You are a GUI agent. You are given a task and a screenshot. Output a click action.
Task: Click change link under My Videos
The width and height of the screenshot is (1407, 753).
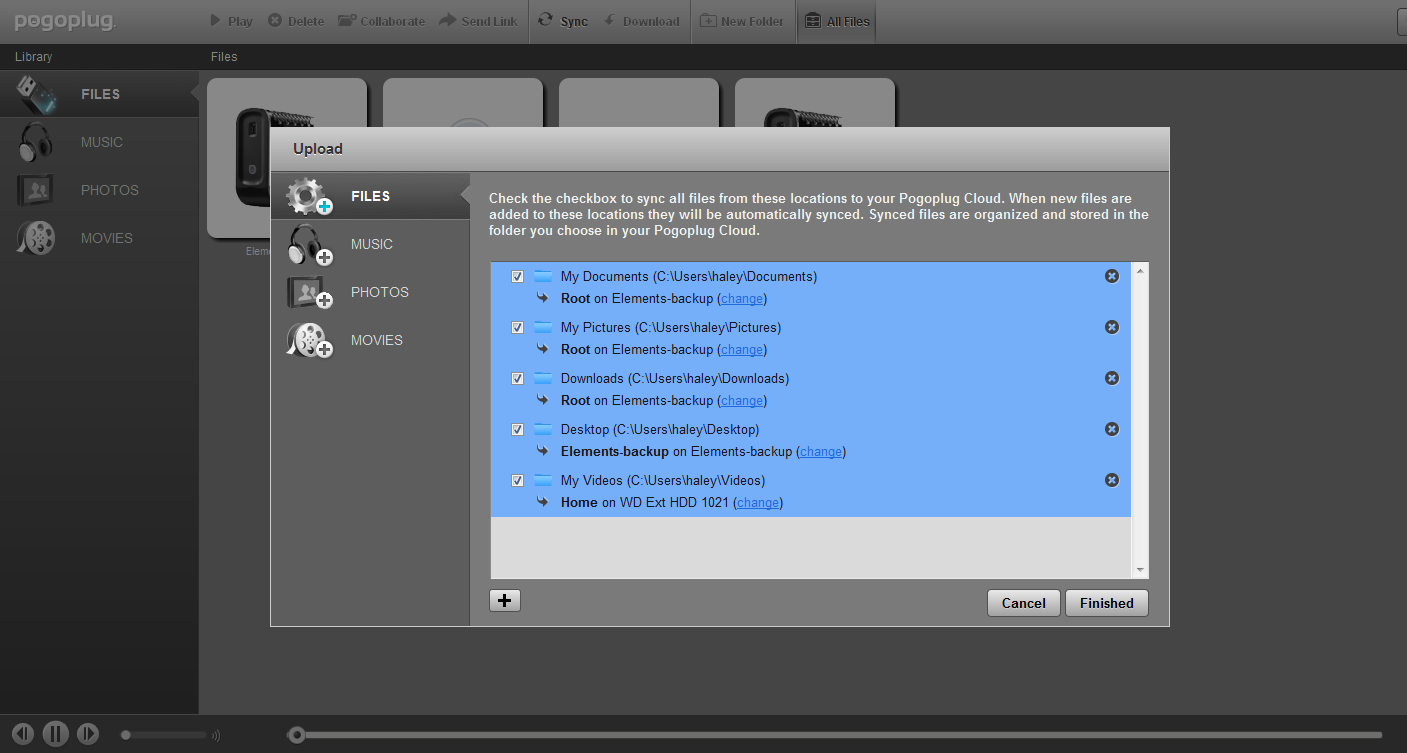758,502
